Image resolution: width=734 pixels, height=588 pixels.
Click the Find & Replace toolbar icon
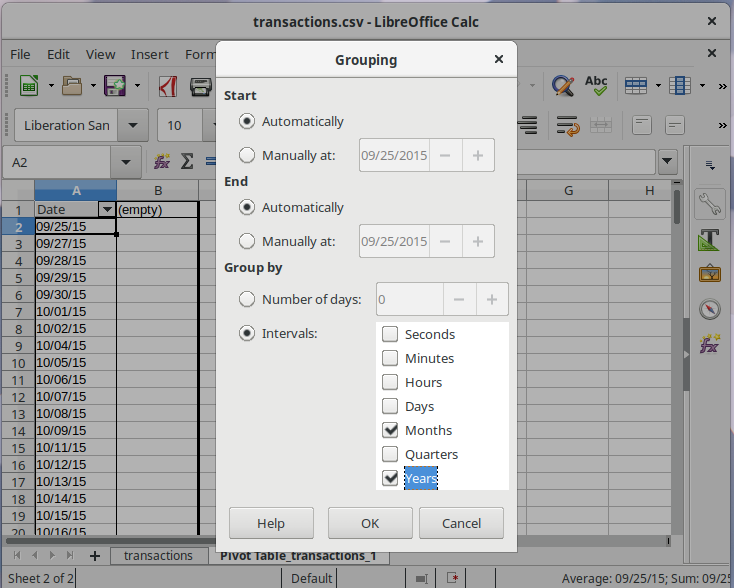pyautogui.click(x=562, y=86)
